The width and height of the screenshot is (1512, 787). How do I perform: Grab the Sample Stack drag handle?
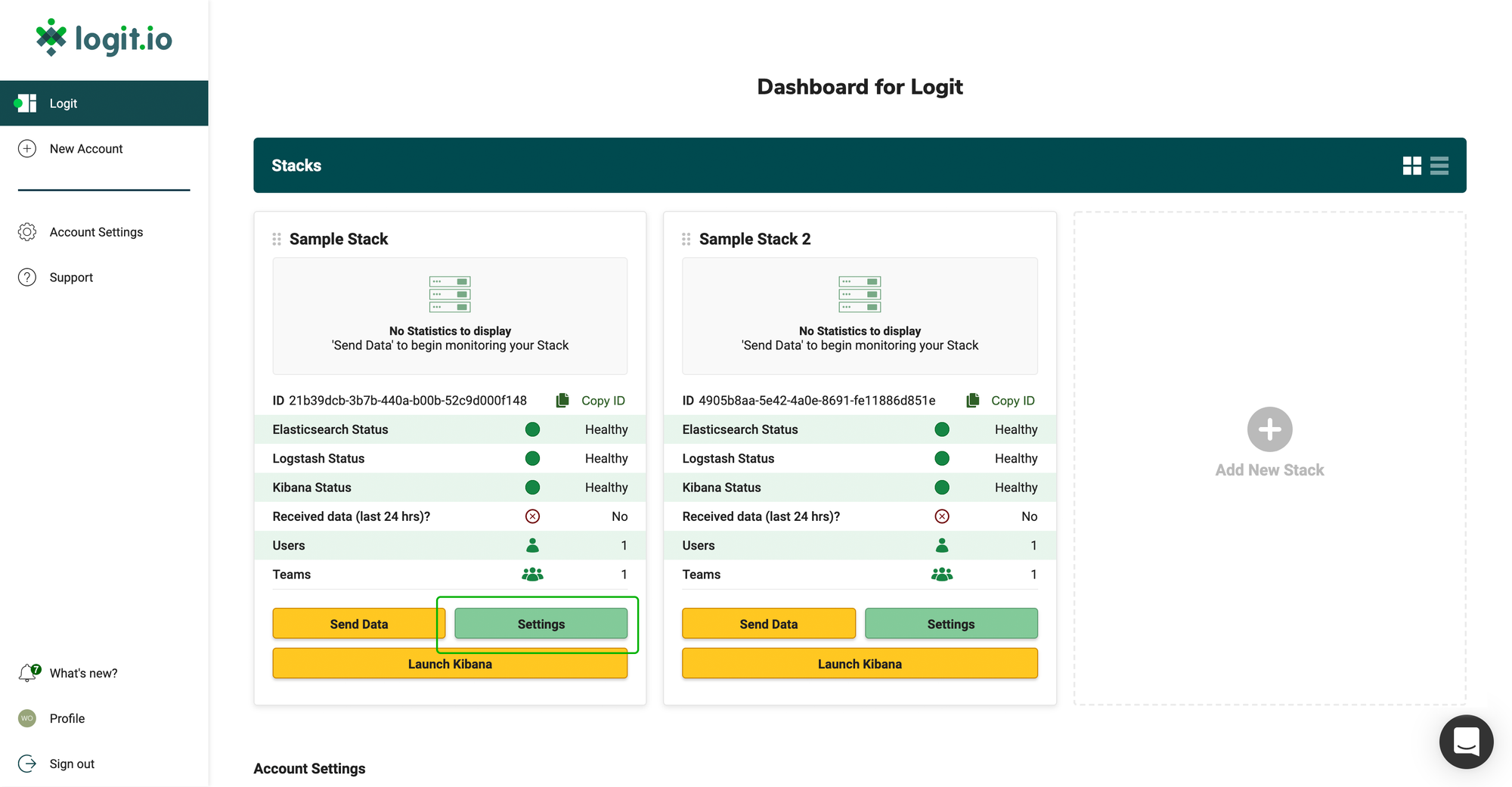(x=277, y=239)
